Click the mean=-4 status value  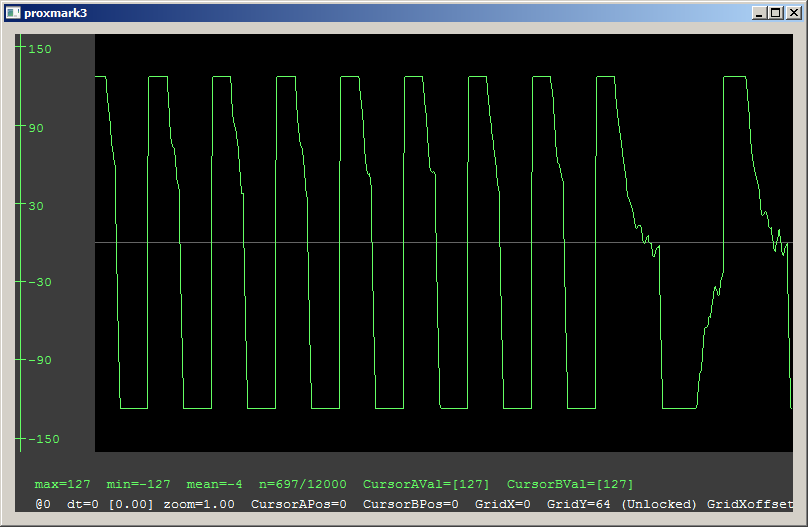pos(214,484)
